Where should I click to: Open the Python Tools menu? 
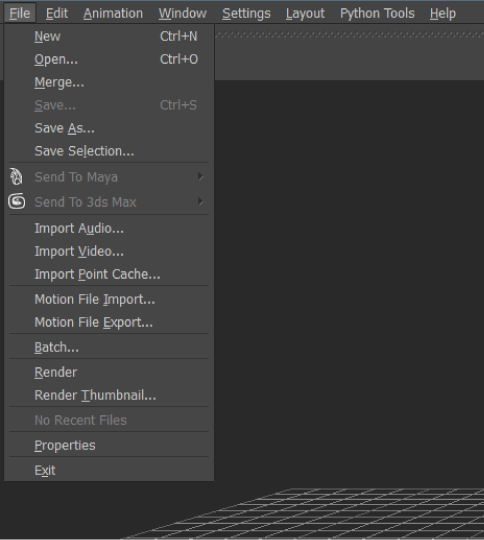[x=377, y=13]
